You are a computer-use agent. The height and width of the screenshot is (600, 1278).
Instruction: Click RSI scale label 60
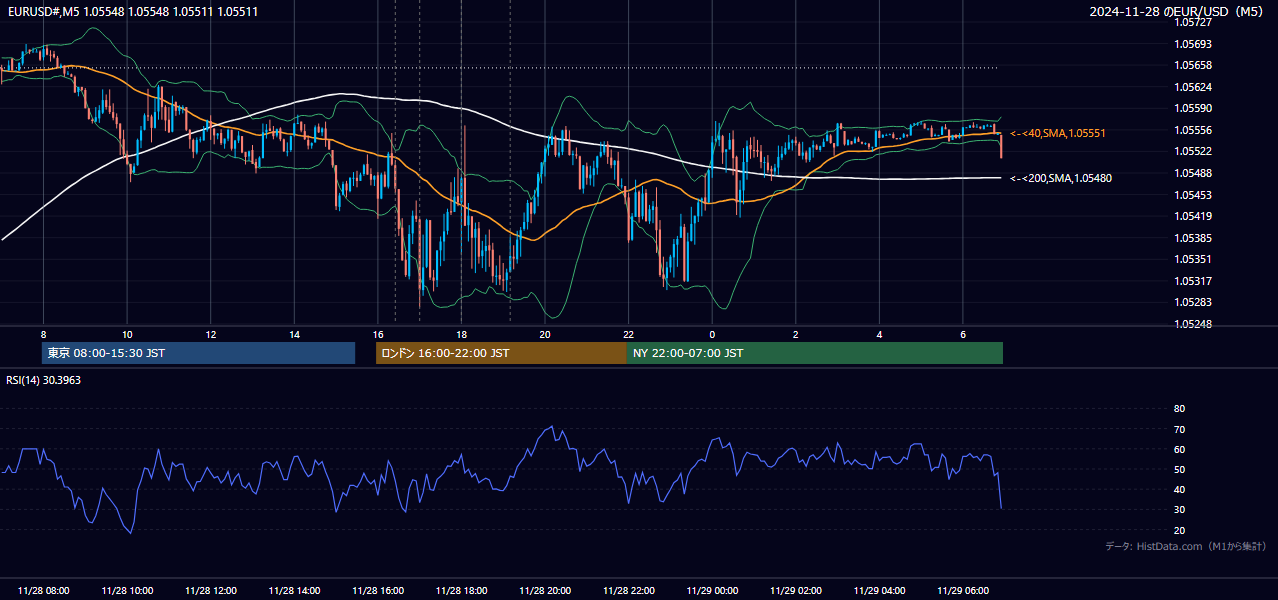pyautogui.click(x=1179, y=449)
